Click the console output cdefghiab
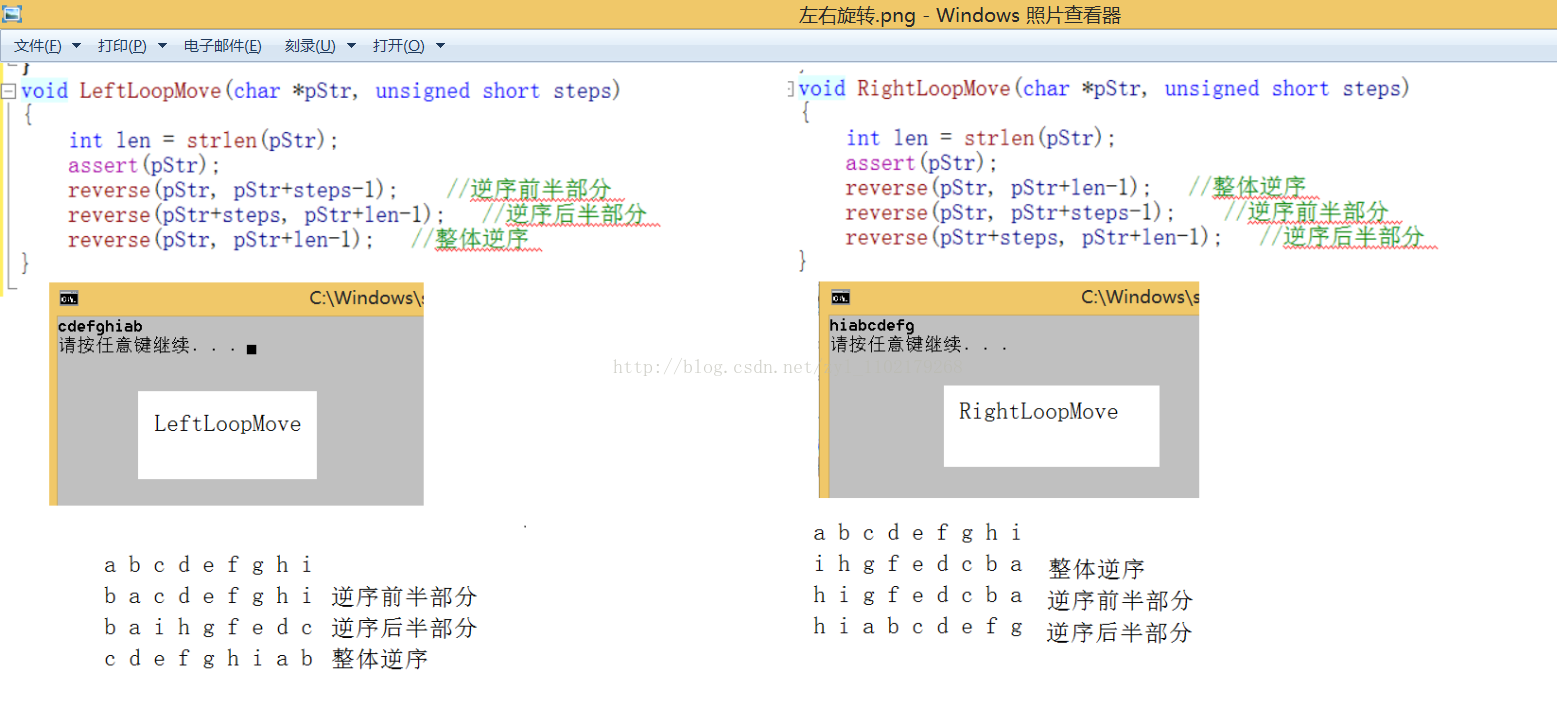The height and width of the screenshot is (713, 1557). (x=100, y=327)
